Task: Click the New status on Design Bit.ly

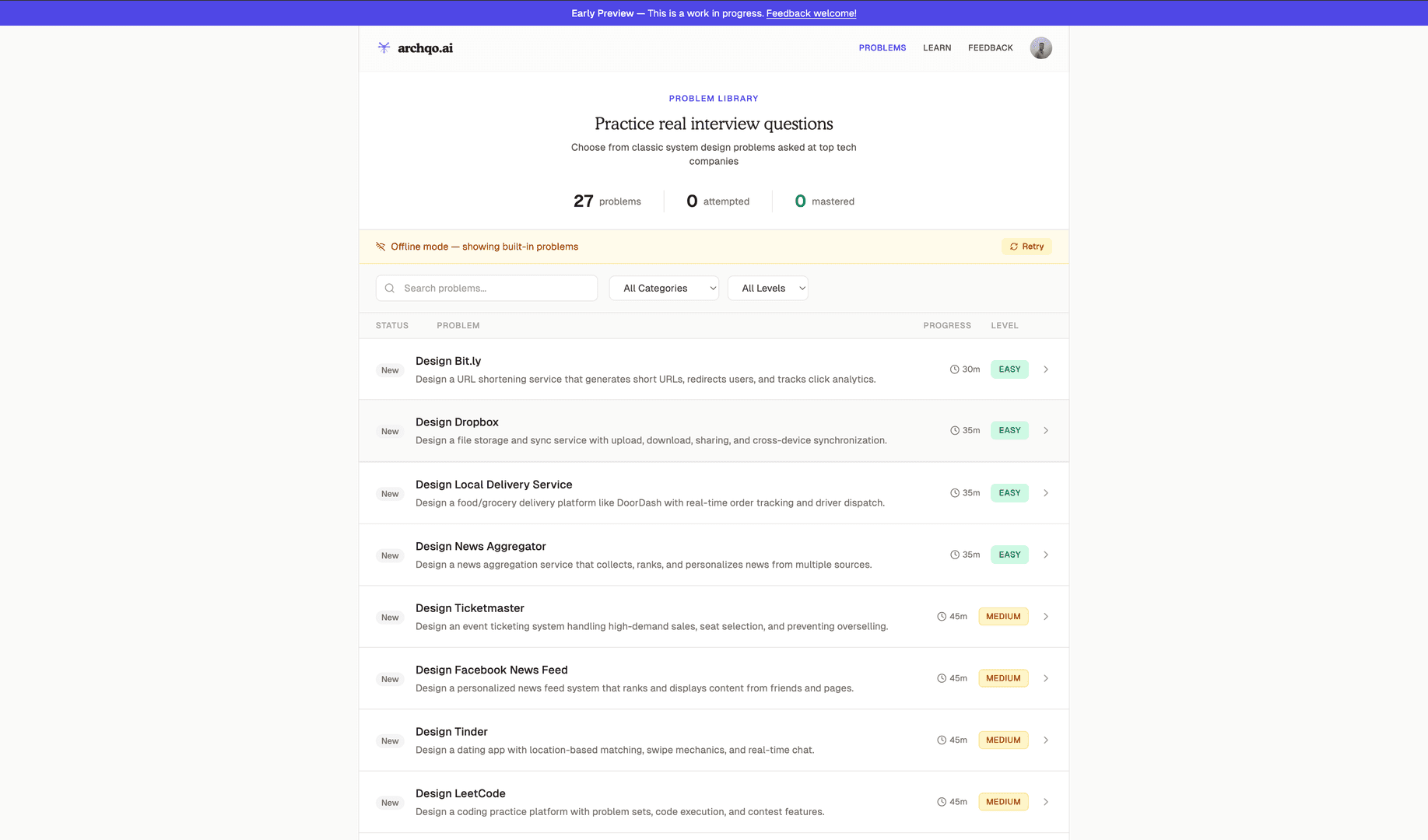Action: click(390, 370)
